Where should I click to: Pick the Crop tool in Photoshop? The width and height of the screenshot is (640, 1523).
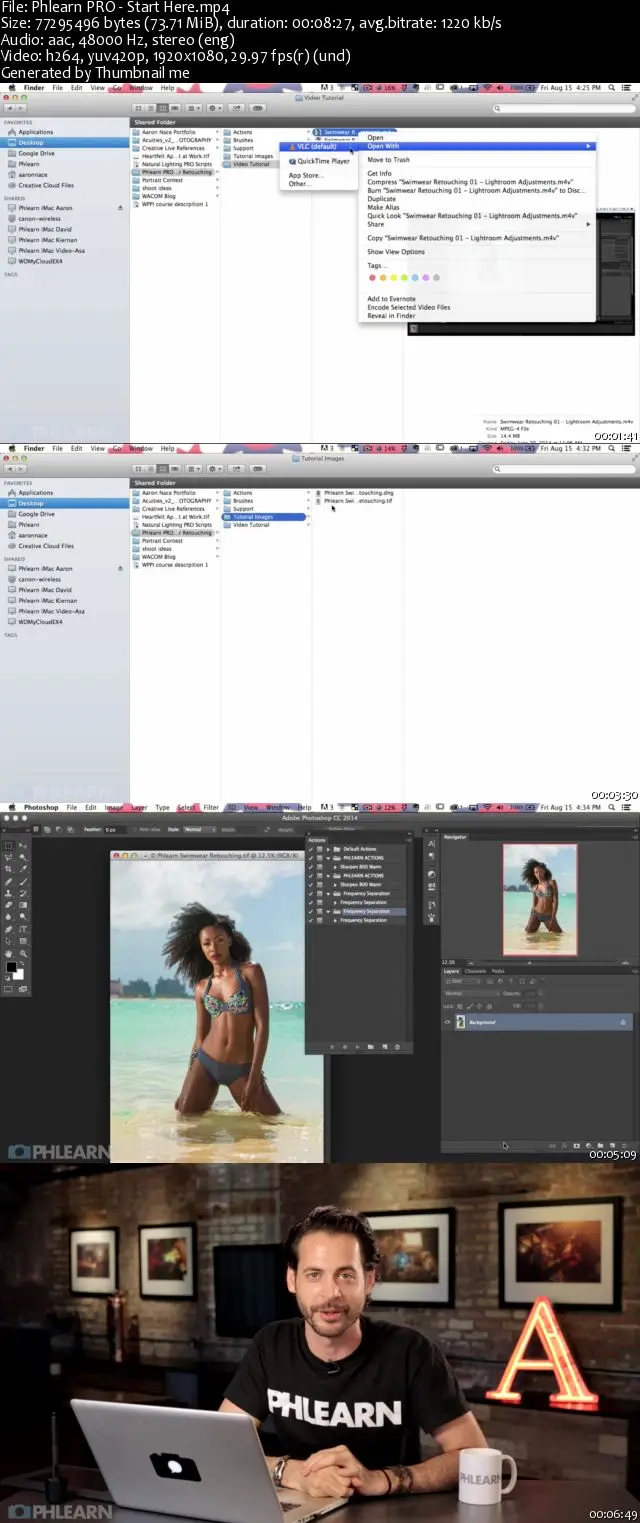click(x=9, y=870)
